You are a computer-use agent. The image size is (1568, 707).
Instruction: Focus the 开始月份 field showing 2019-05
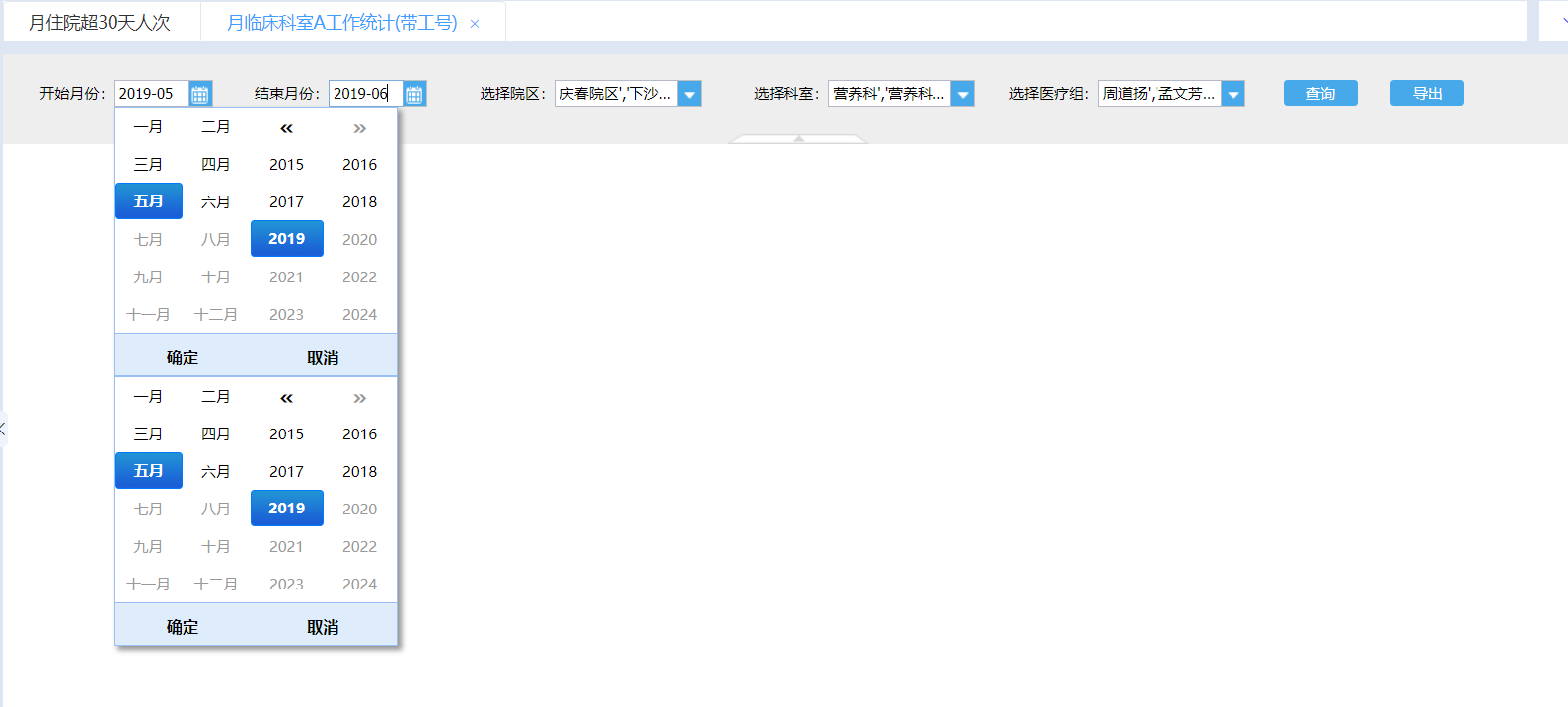[x=152, y=94]
